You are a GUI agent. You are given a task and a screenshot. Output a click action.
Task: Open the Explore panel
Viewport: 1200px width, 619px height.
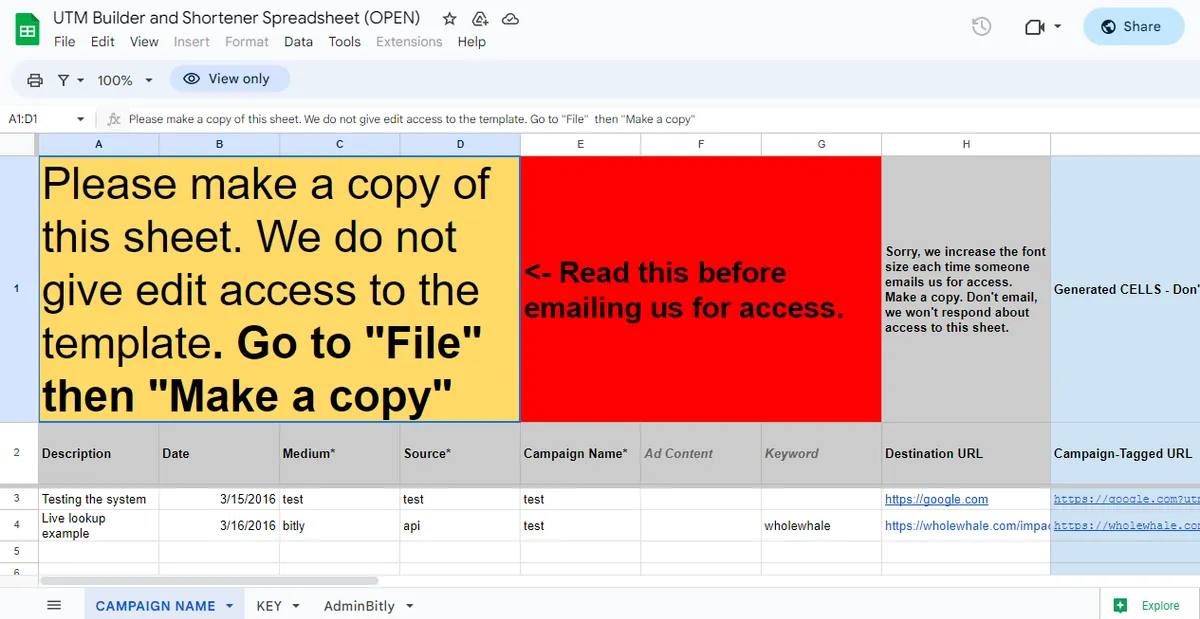tap(1148, 604)
